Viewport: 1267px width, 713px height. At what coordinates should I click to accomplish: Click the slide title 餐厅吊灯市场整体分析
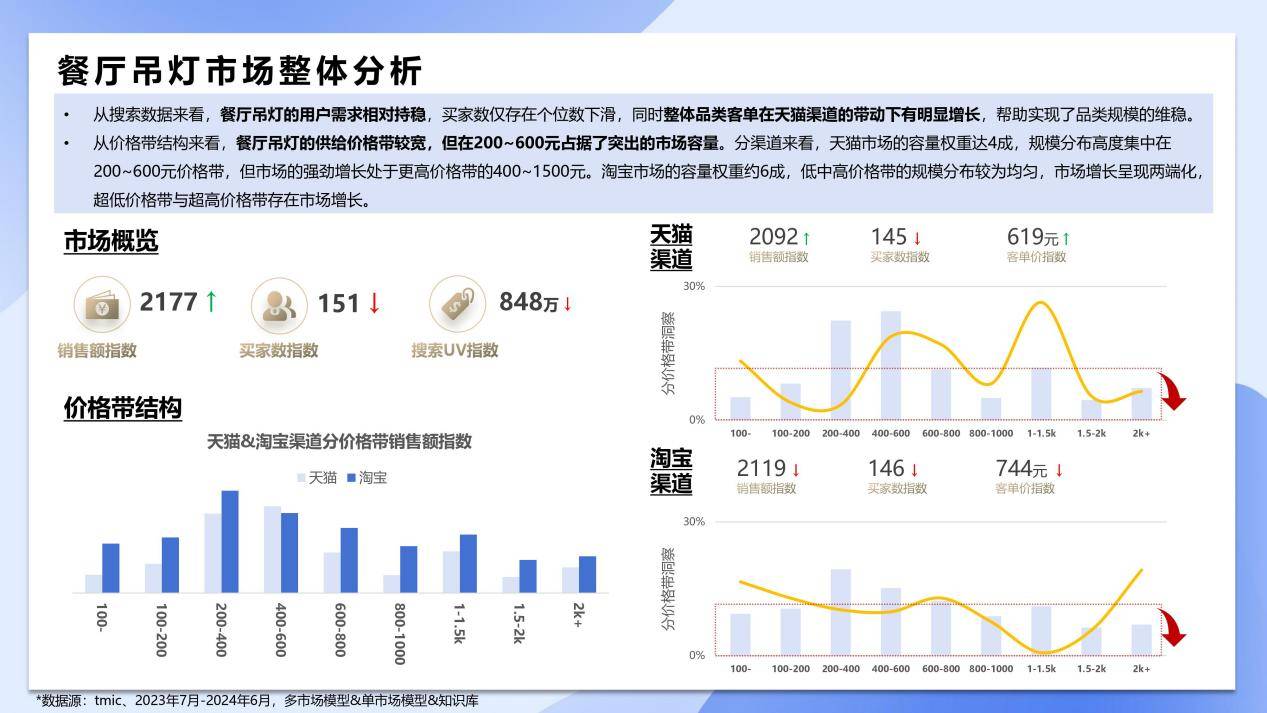[x=240, y=71]
